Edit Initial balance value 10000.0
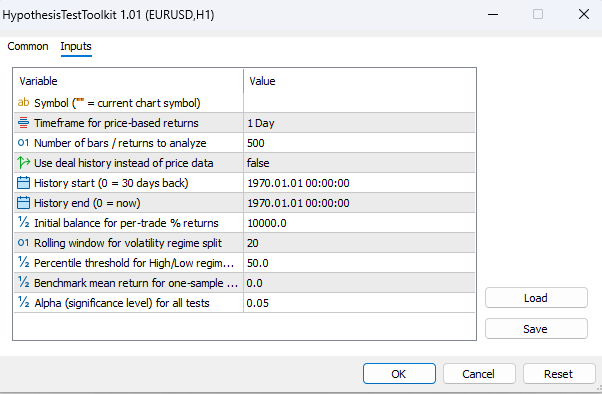This screenshot has height=394, width=602. pos(359,223)
